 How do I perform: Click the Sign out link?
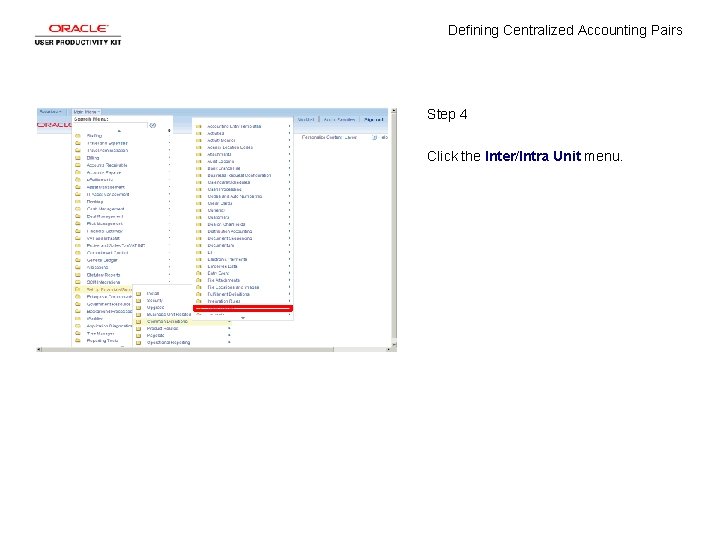(373, 119)
